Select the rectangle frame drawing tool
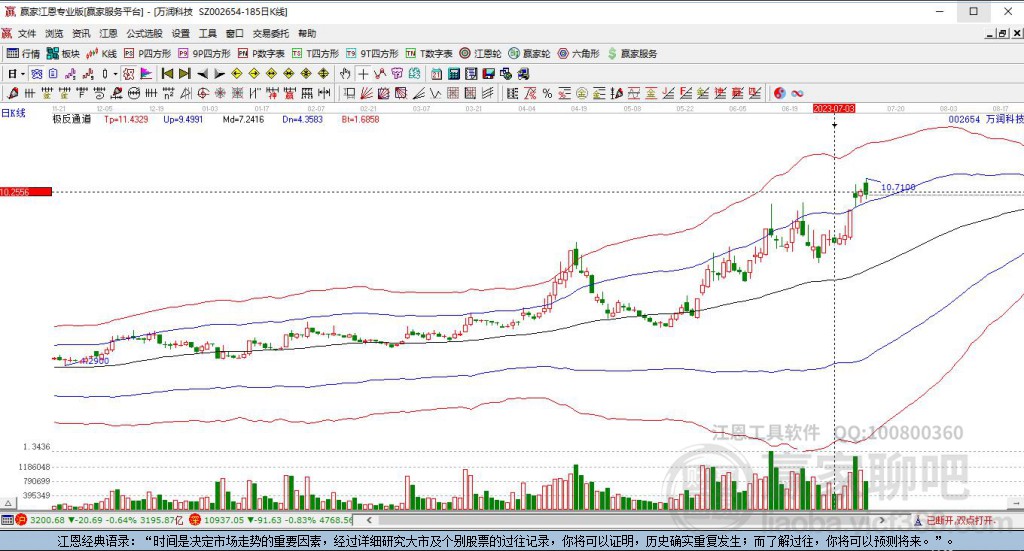 pyautogui.click(x=349, y=93)
